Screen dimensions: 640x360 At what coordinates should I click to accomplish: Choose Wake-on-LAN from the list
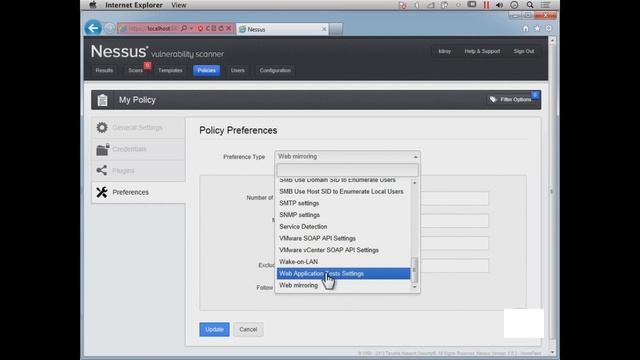point(343,262)
